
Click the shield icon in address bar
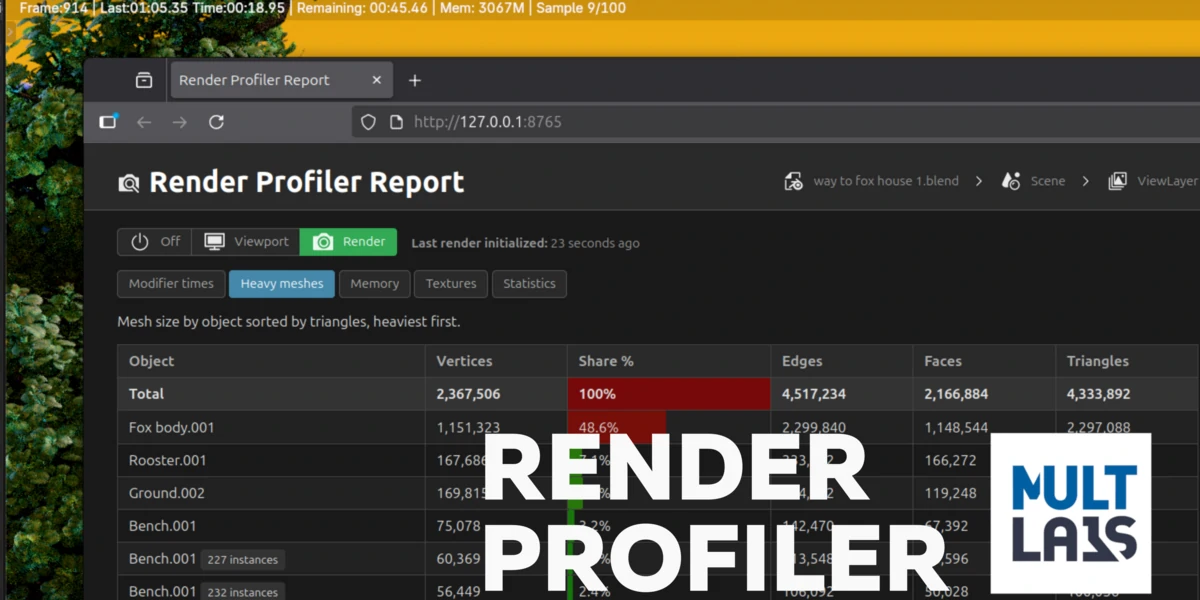point(368,121)
